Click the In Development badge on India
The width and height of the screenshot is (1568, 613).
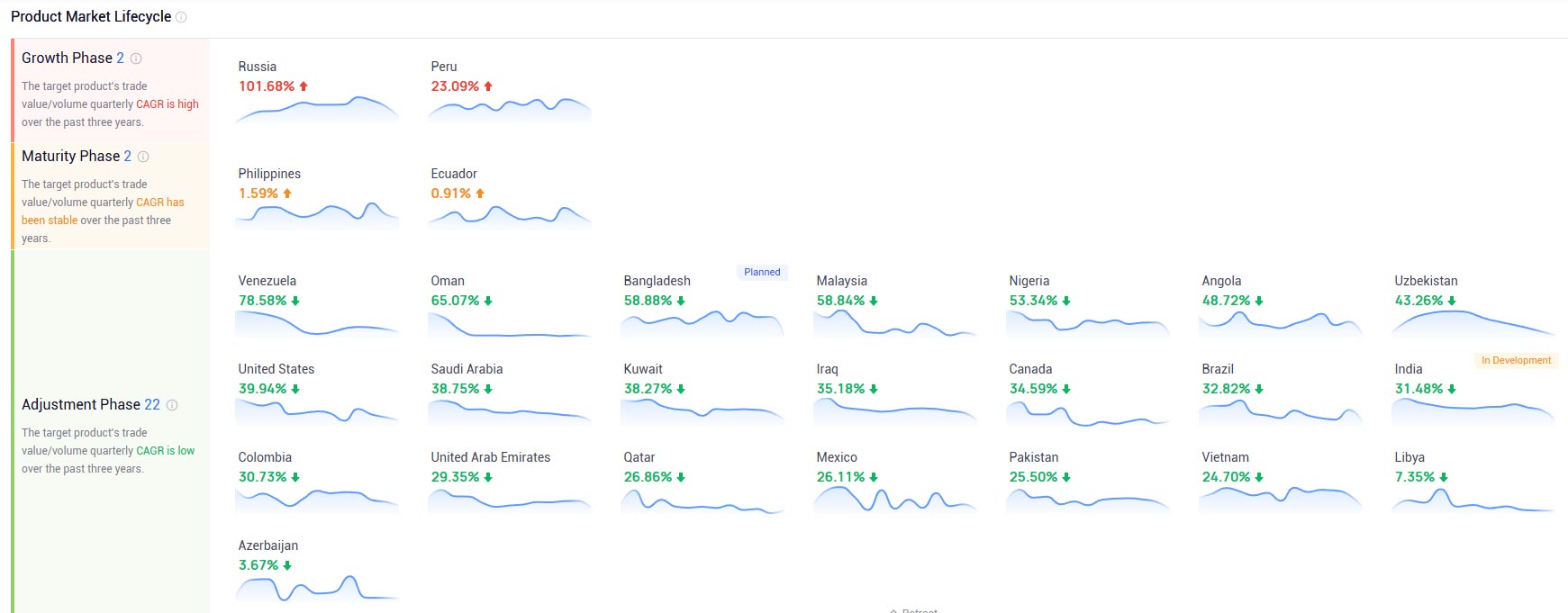[1517, 360]
